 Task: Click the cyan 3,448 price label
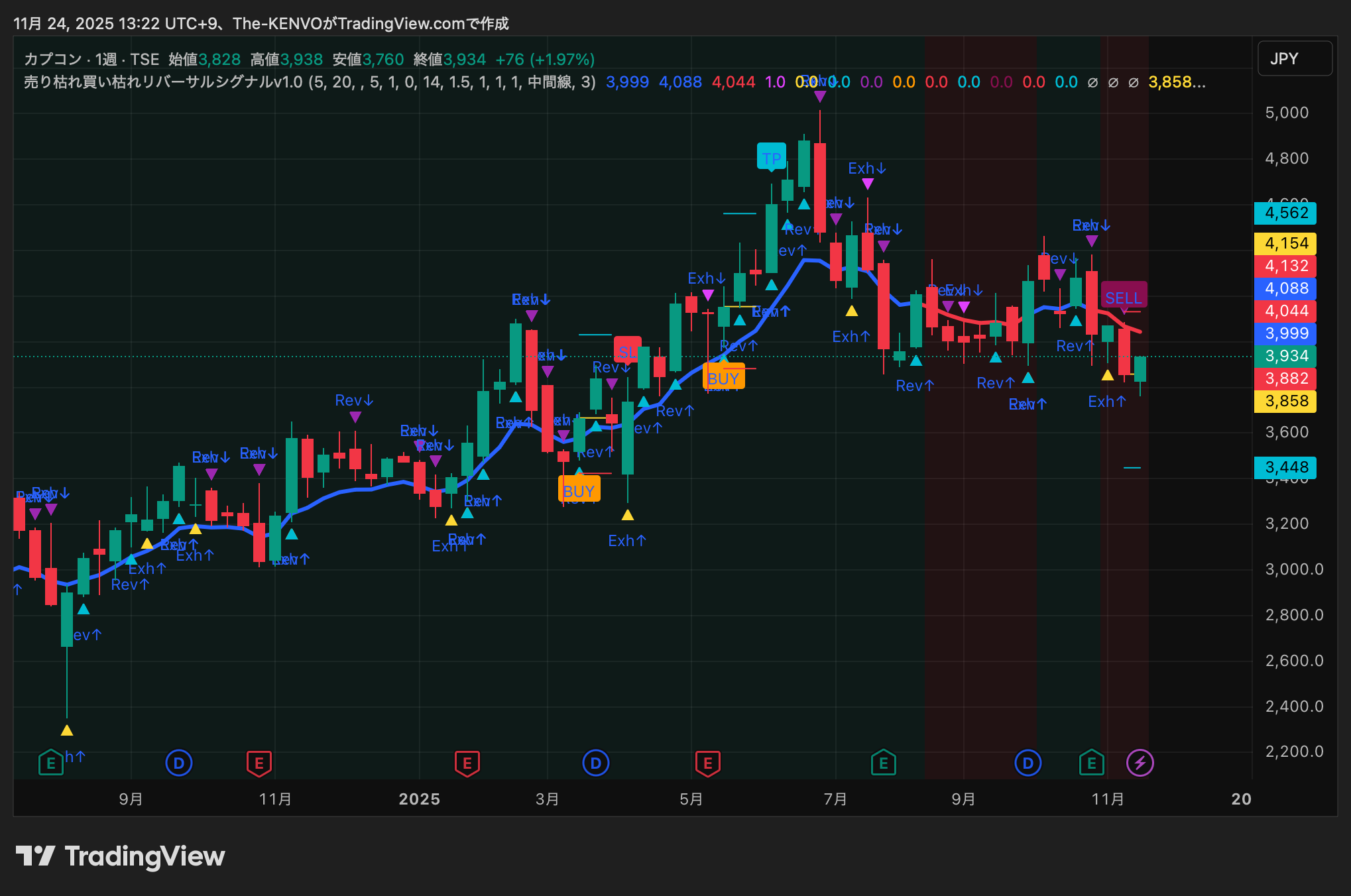click(x=1285, y=467)
